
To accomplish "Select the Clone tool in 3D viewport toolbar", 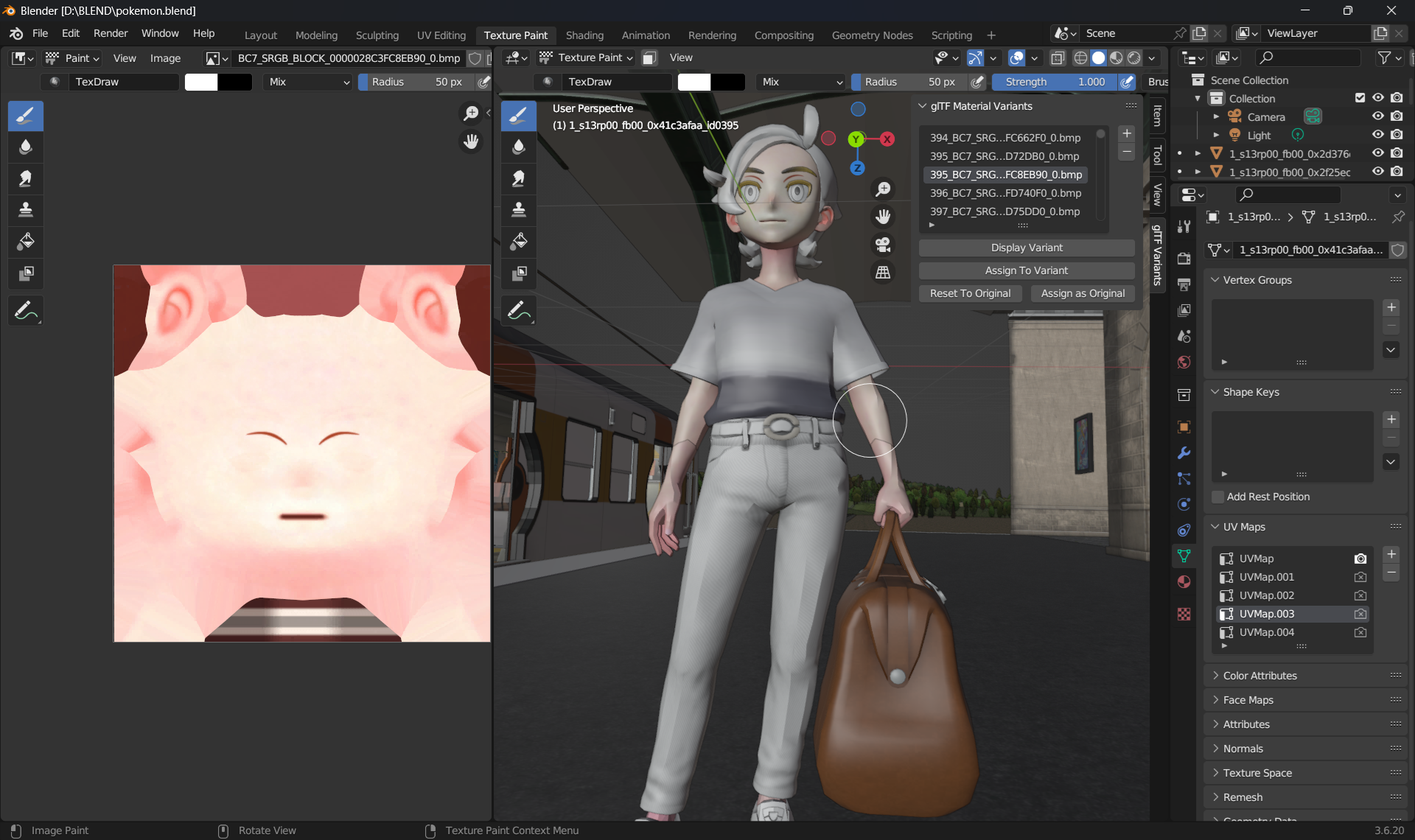I will coord(519,210).
